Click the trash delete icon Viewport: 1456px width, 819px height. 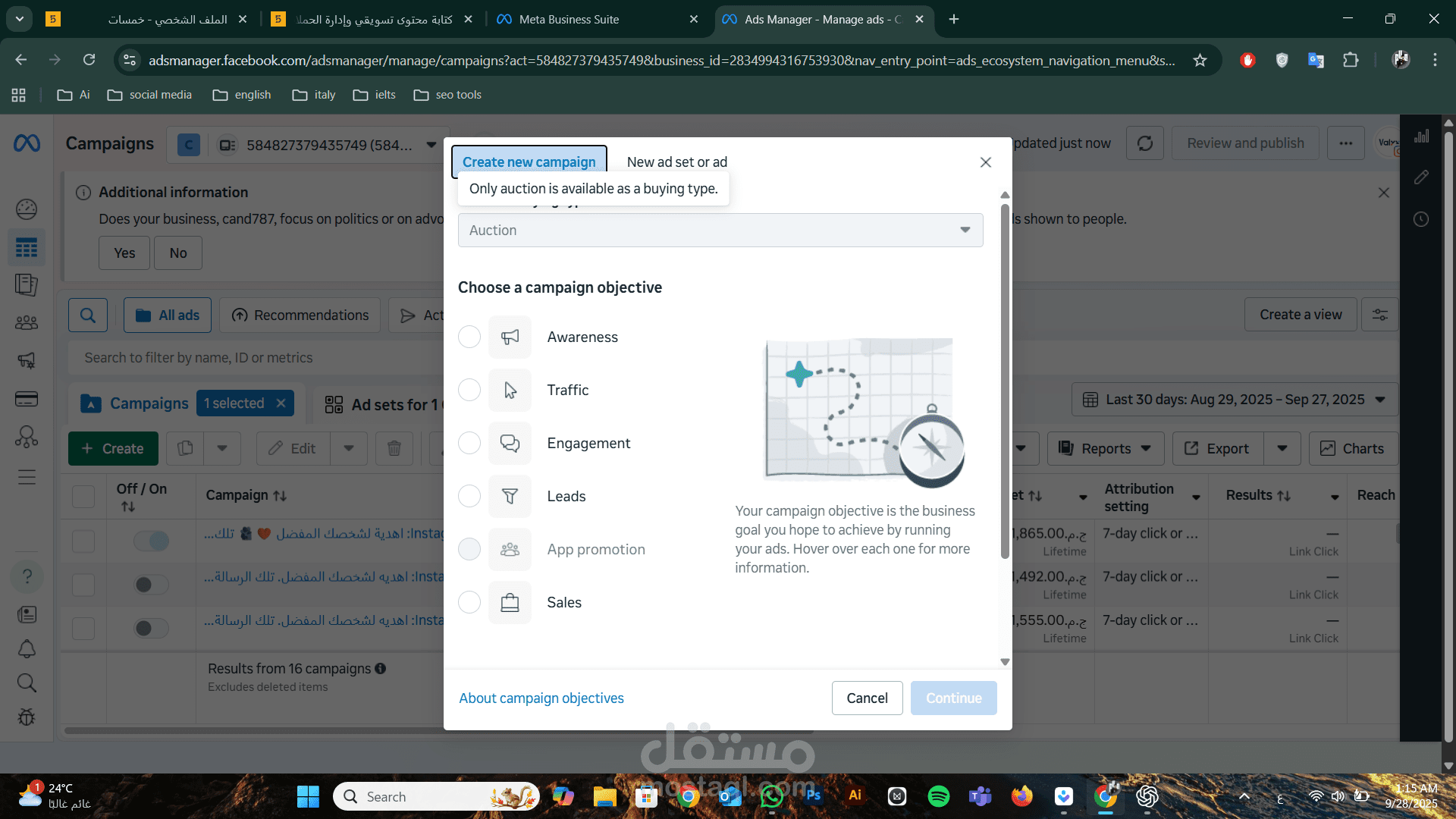[394, 449]
